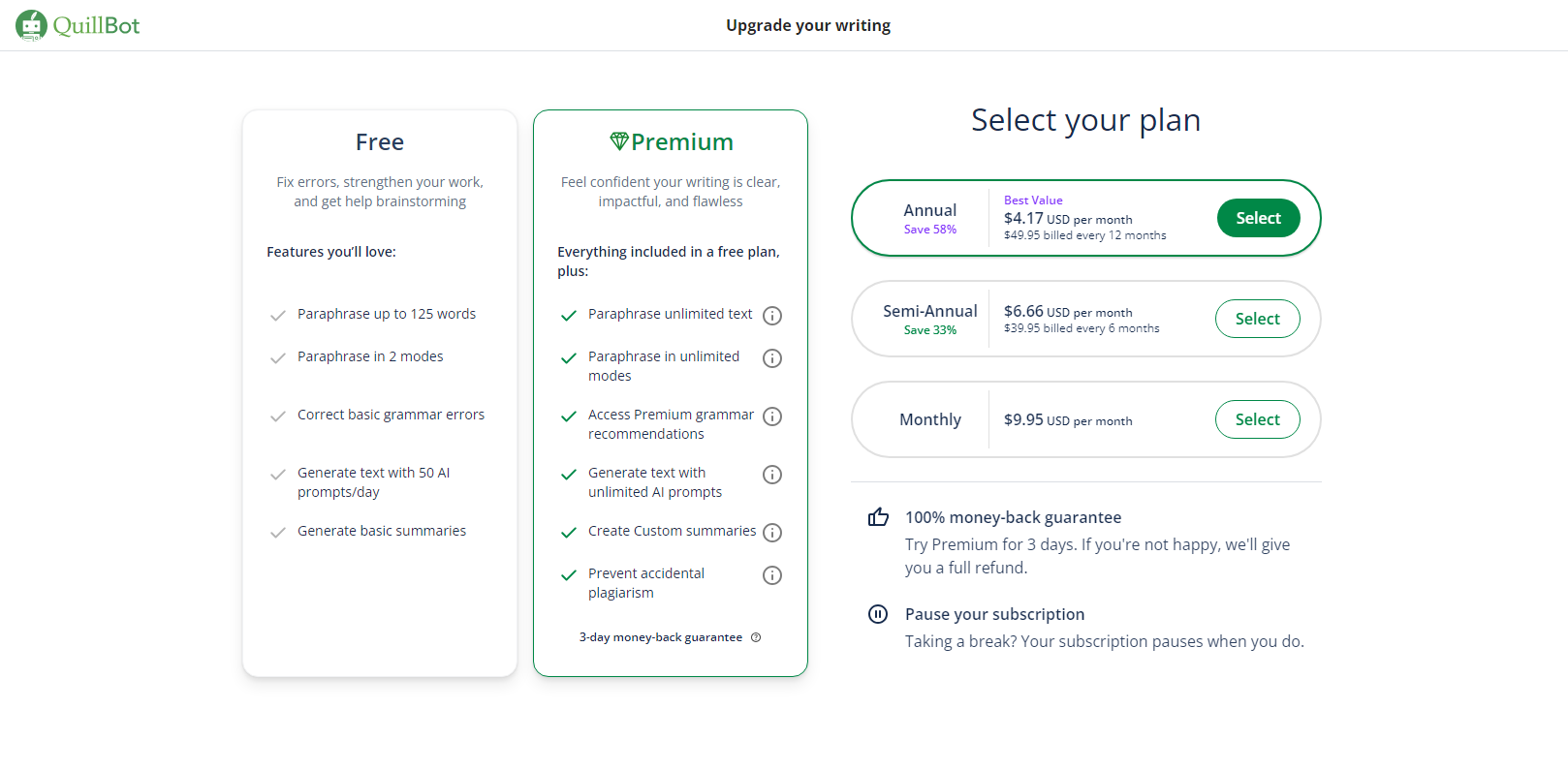Image resolution: width=1568 pixels, height=771 pixels.
Task: Click the pause subscription icon
Action: tap(878, 614)
